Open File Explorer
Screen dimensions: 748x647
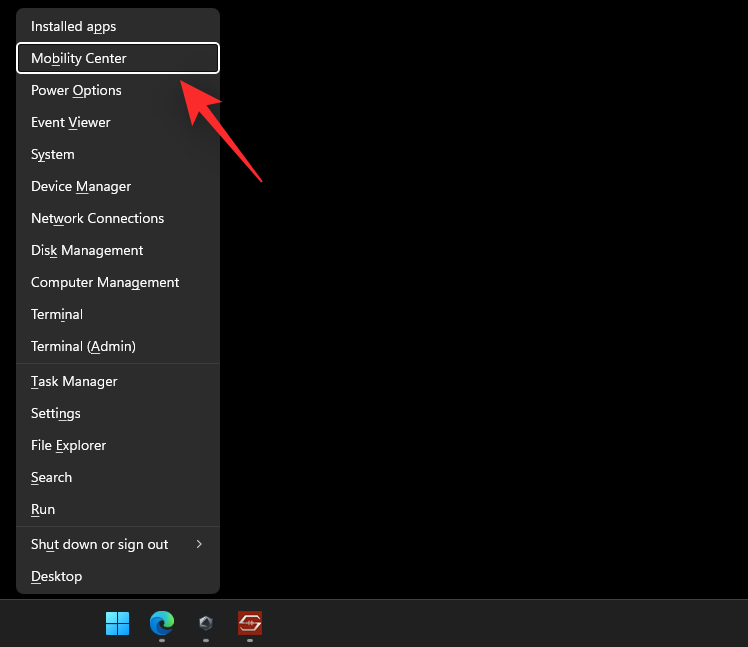coord(68,445)
